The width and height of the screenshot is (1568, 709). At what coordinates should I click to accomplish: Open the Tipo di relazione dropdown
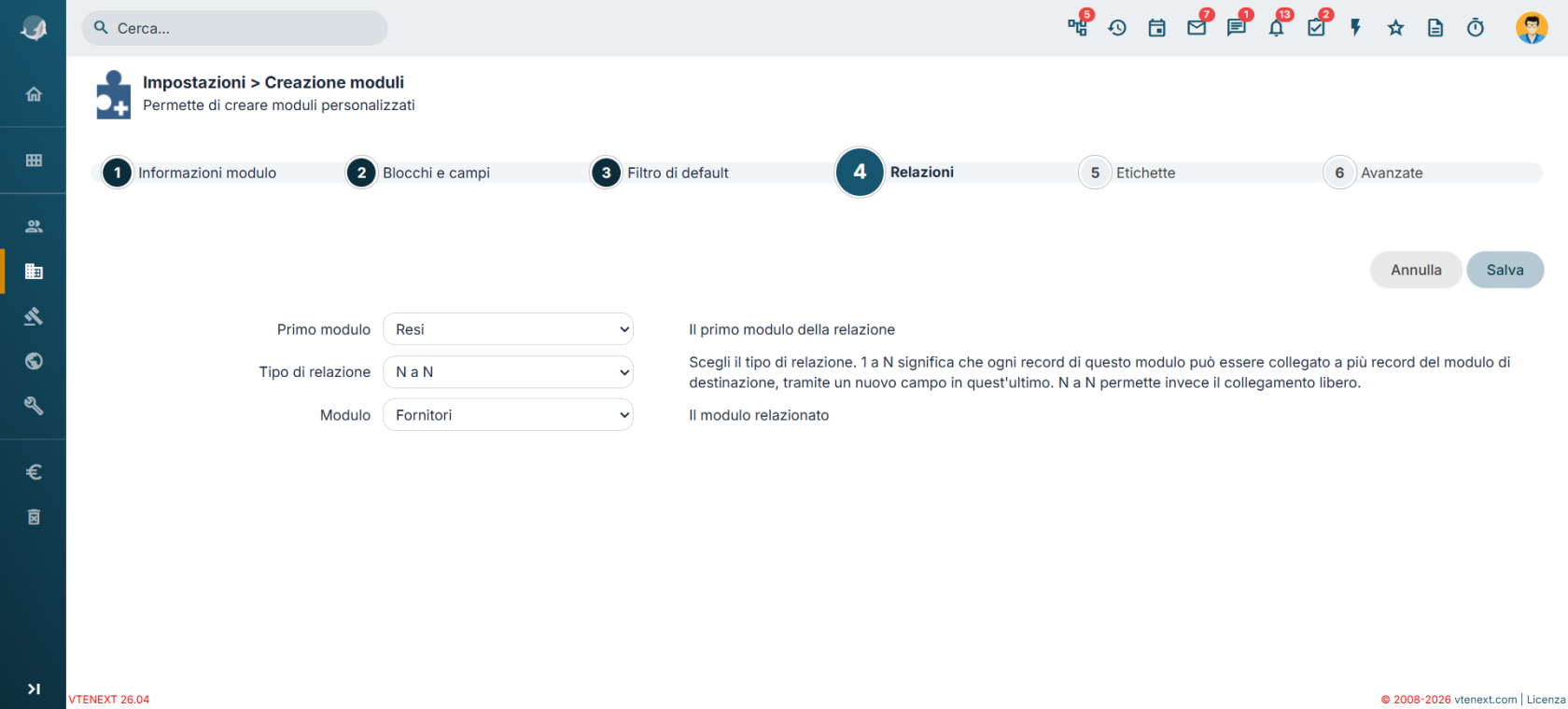(508, 372)
